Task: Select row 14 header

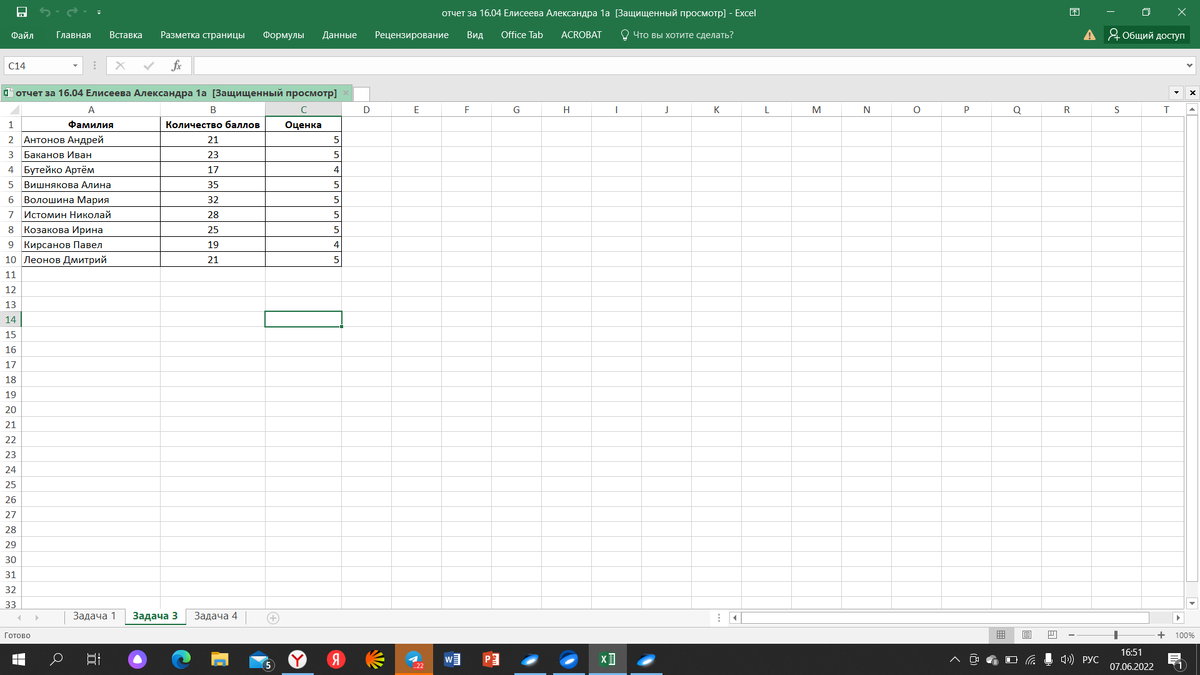Action: [x=10, y=320]
